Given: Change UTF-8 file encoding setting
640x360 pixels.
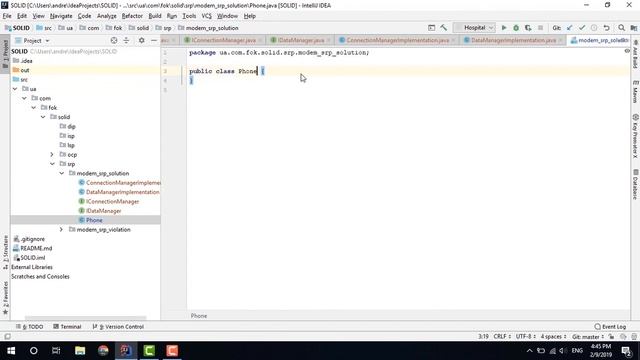Looking at the screenshot, I should [526, 337].
